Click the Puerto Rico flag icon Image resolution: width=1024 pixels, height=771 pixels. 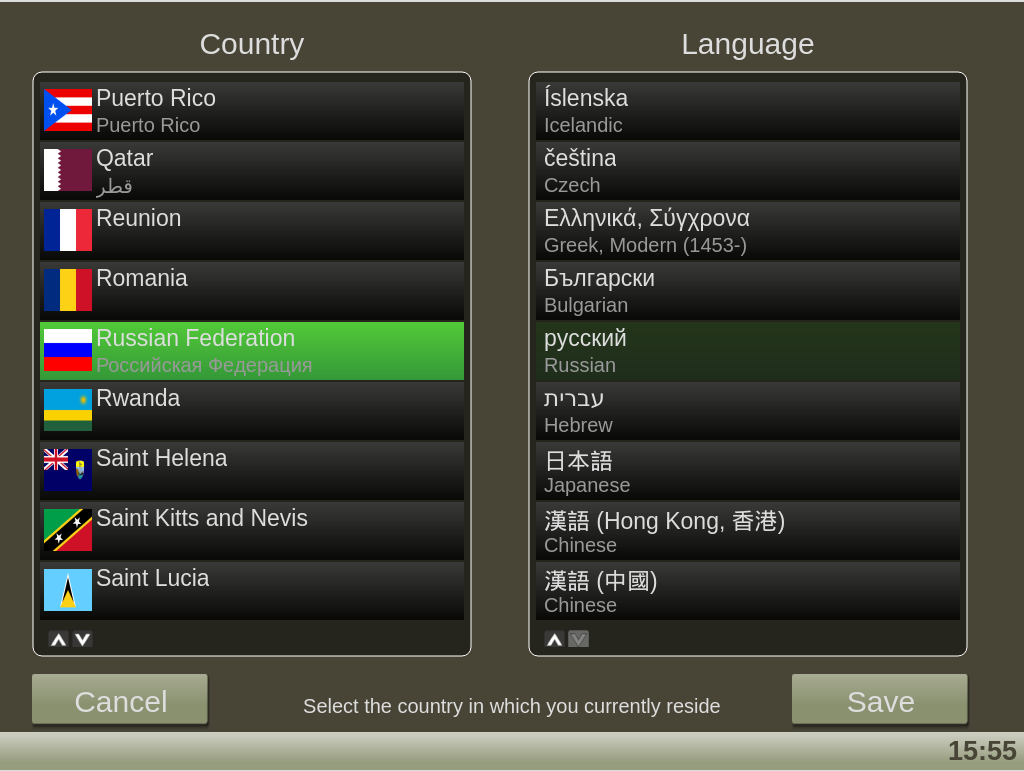[x=68, y=110]
